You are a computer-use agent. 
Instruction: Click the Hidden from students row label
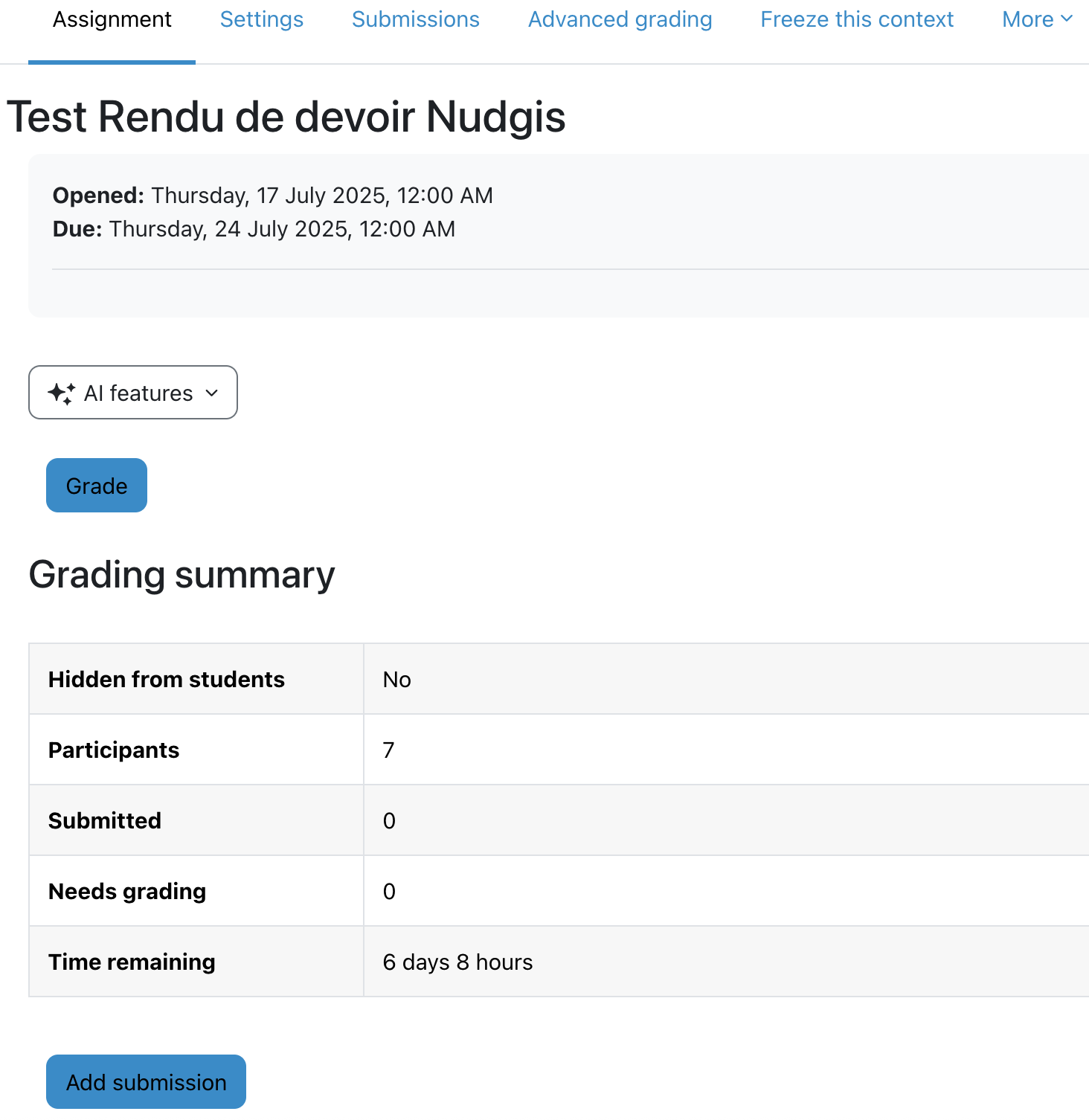[x=167, y=680]
